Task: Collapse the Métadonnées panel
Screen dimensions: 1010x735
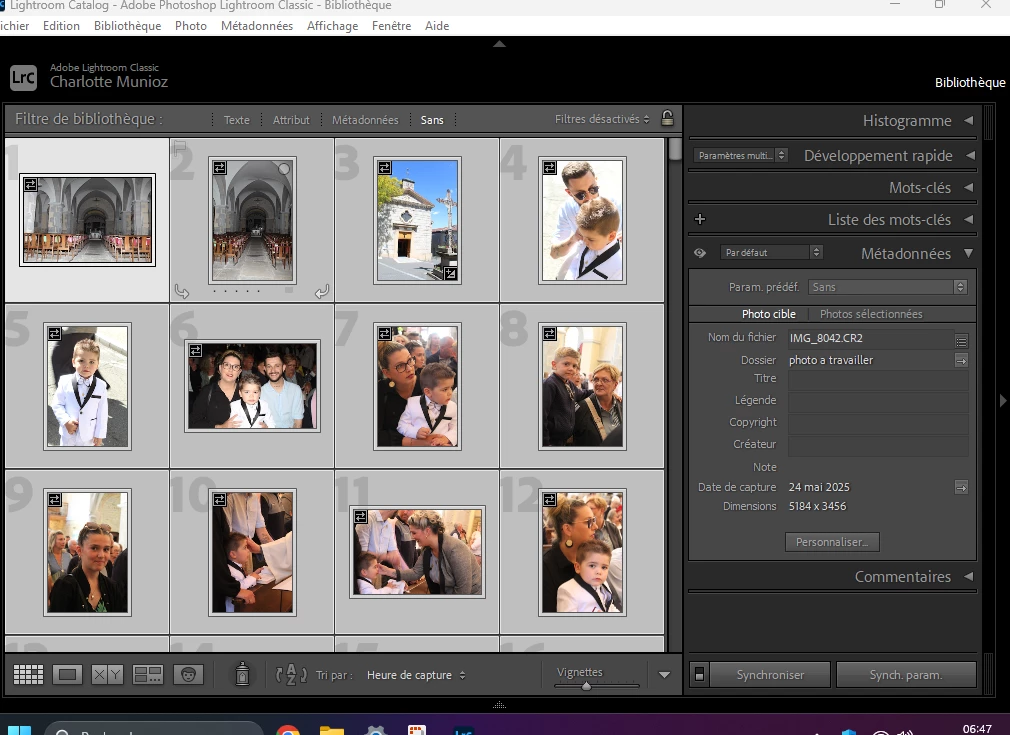Action: (x=968, y=253)
